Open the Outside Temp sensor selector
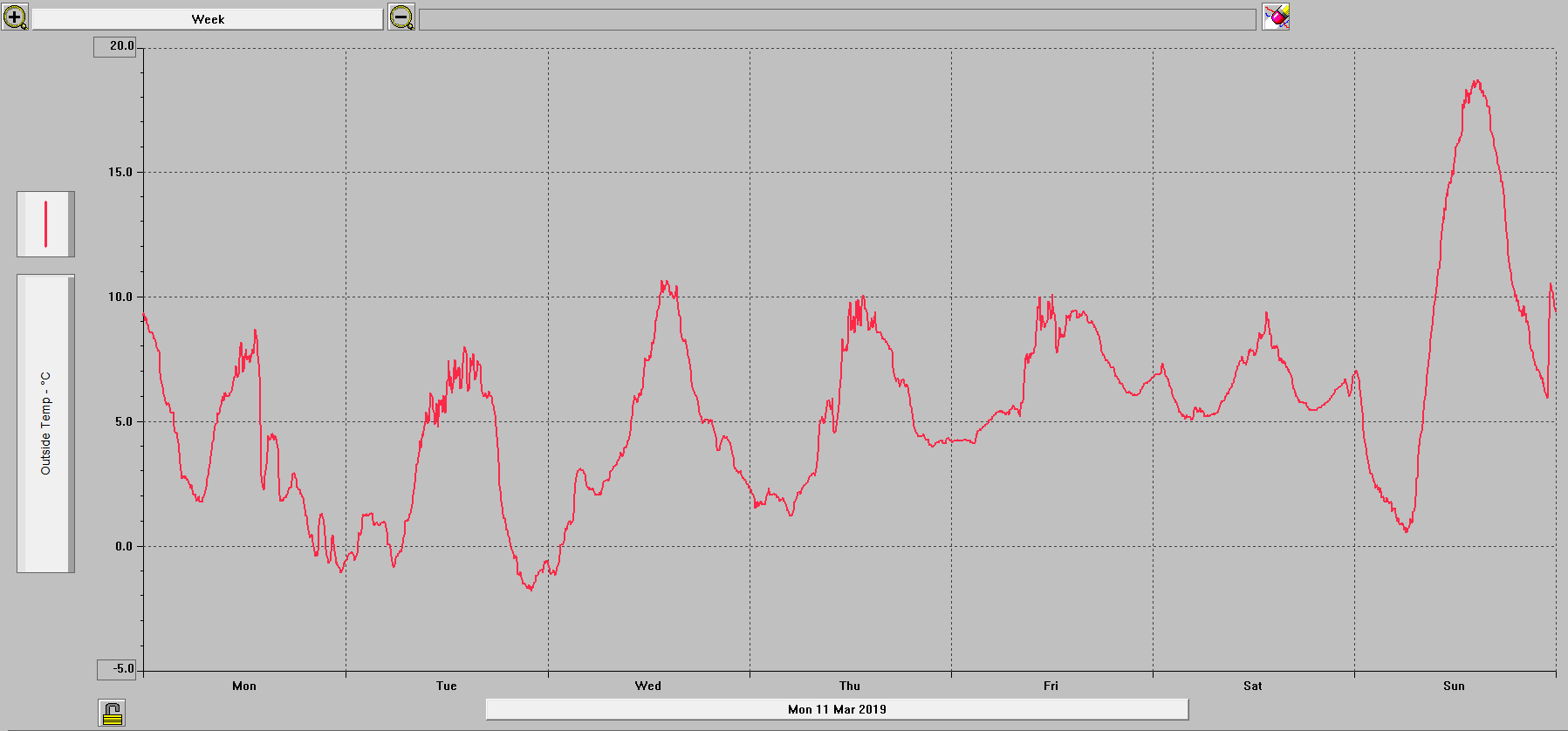Viewport: 1568px width, 731px height. [x=45, y=424]
